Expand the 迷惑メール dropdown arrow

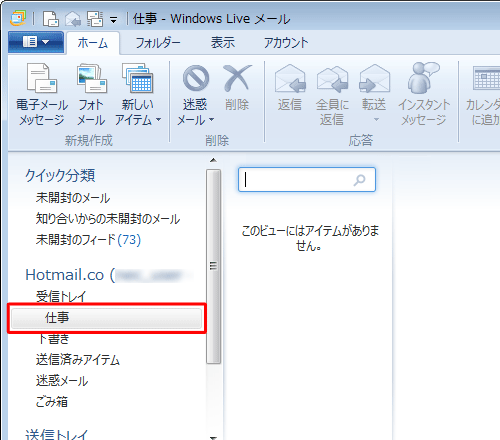[x=211, y=120]
